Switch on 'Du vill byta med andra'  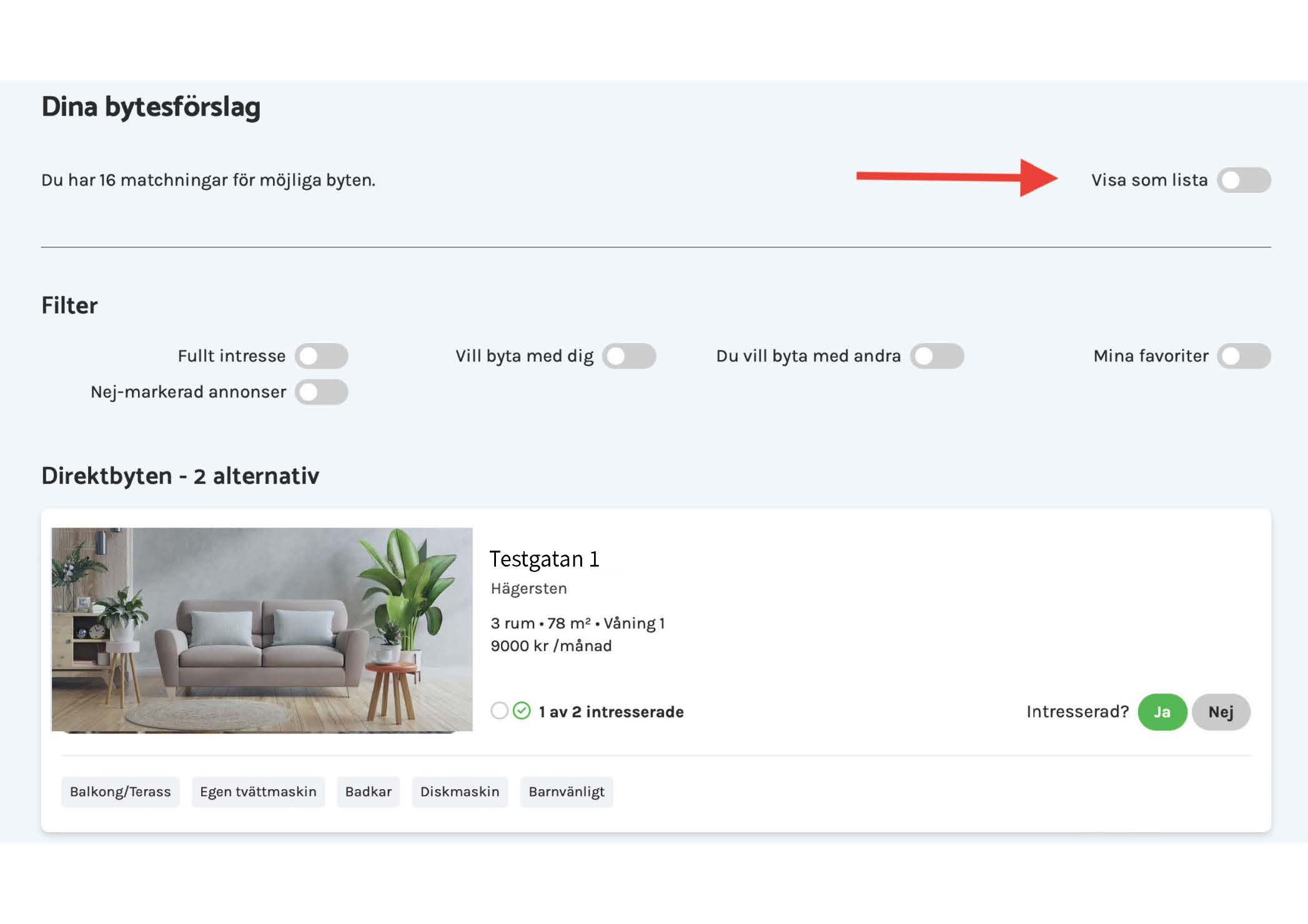coord(936,356)
